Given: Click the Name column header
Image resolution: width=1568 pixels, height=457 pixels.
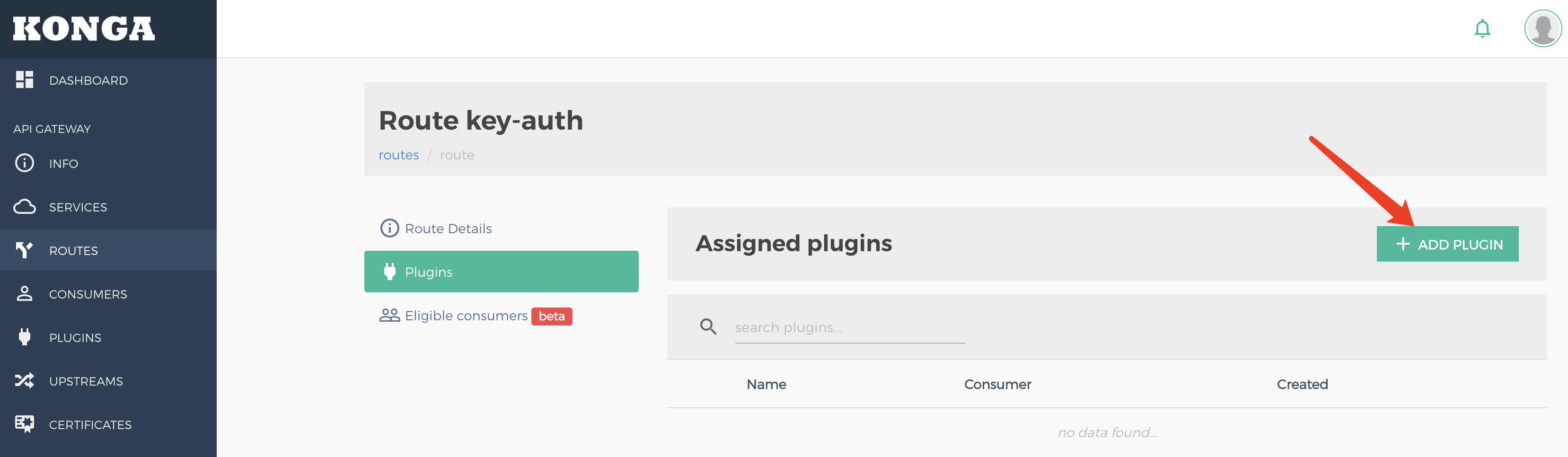Looking at the screenshot, I should (766, 384).
